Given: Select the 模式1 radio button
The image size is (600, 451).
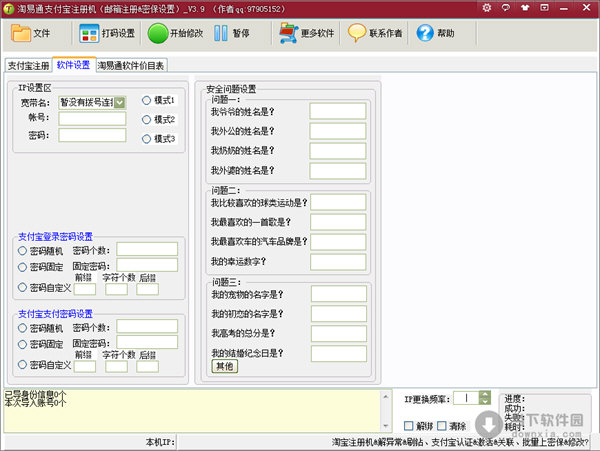Looking at the screenshot, I should click(x=146, y=101).
